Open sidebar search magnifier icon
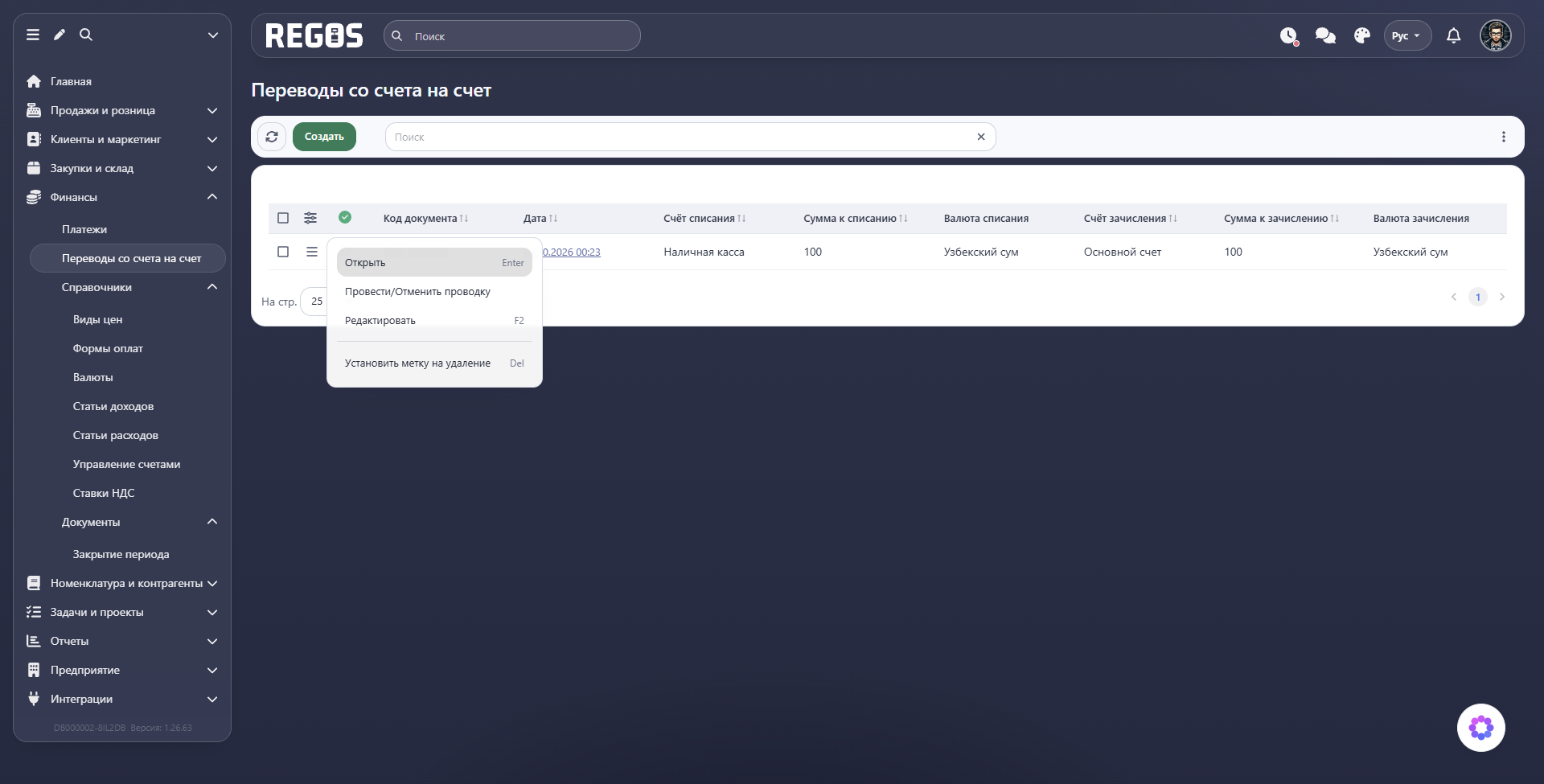This screenshot has width=1544, height=784. coord(86,35)
